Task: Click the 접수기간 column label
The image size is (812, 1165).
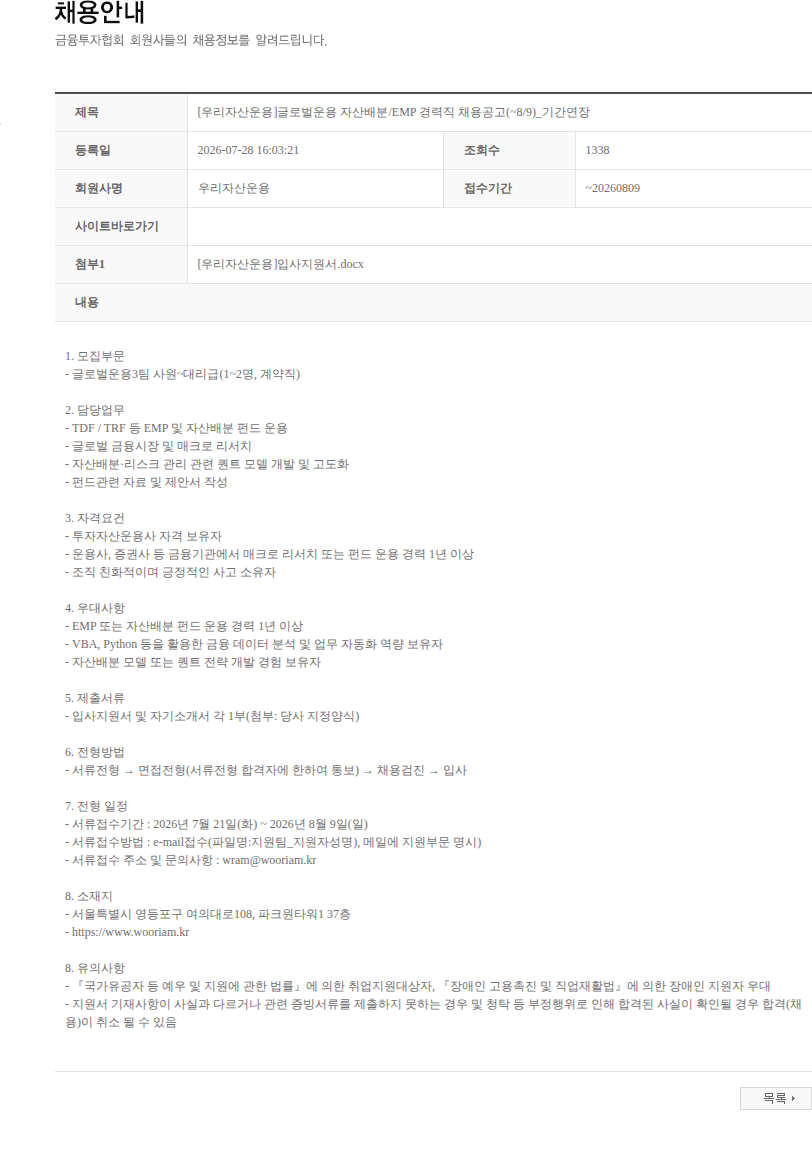Action: pos(488,189)
